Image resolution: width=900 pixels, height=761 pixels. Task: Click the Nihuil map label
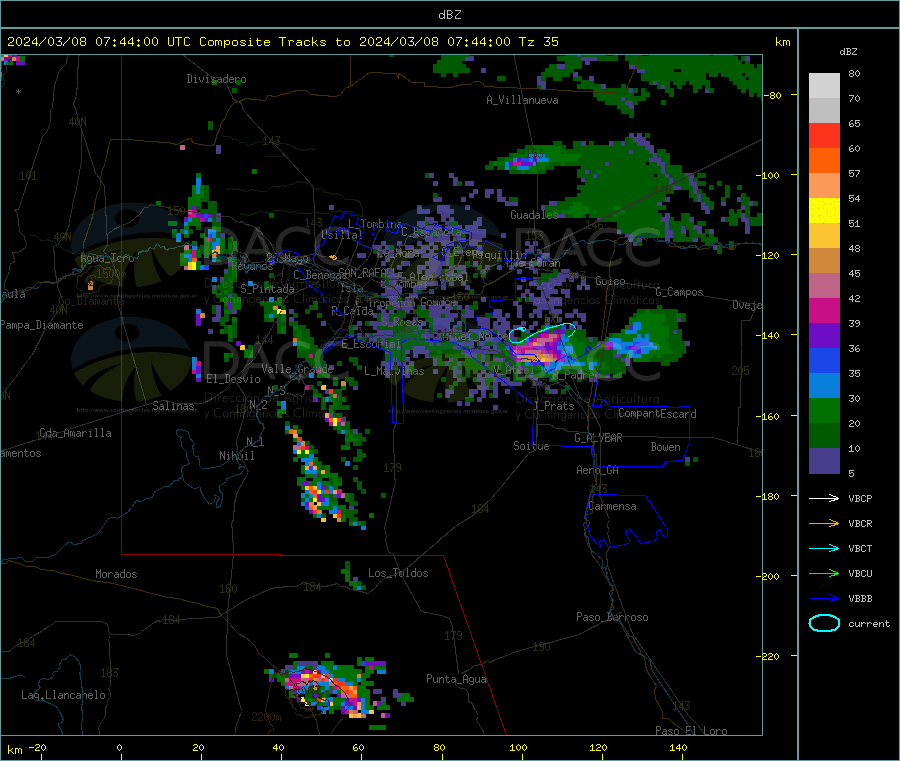pos(236,456)
